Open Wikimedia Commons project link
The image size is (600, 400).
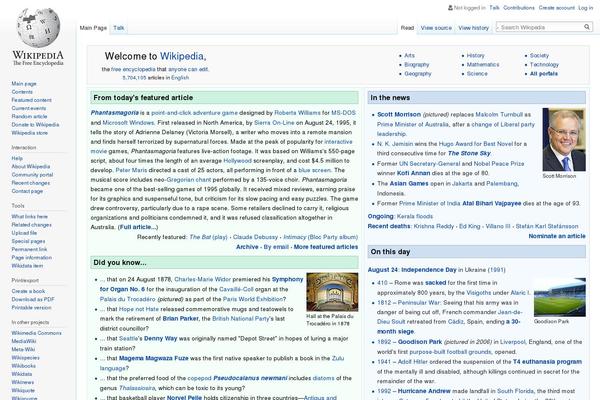(36, 333)
